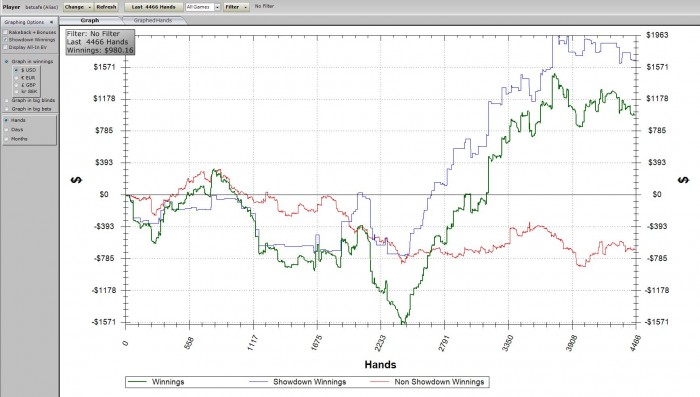Choose the € EUR currency radio

point(17,78)
